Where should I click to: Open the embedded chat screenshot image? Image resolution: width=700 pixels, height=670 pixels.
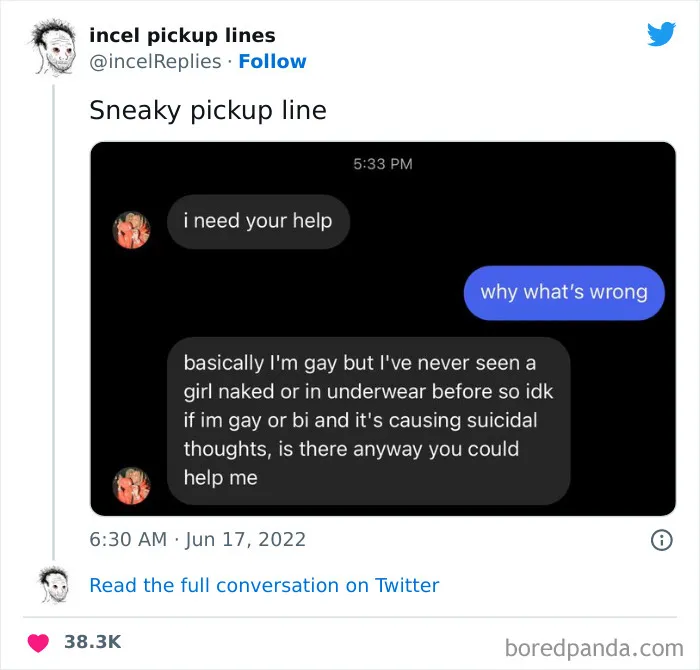pyautogui.click(x=383, y=329)
